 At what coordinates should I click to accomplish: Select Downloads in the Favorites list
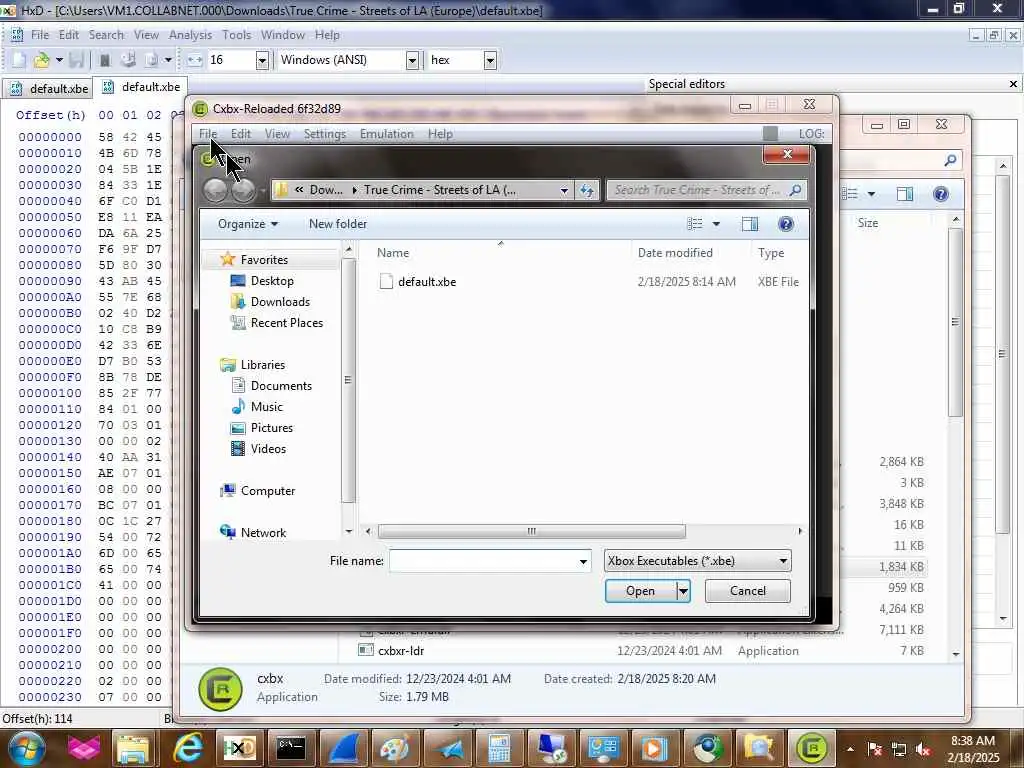coord(280,302)
